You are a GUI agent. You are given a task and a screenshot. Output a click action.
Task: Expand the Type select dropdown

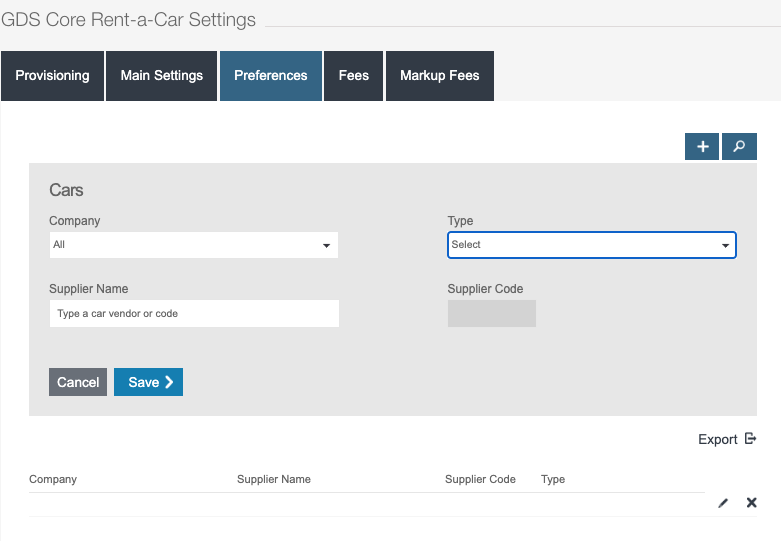click(x=591, y=245)
